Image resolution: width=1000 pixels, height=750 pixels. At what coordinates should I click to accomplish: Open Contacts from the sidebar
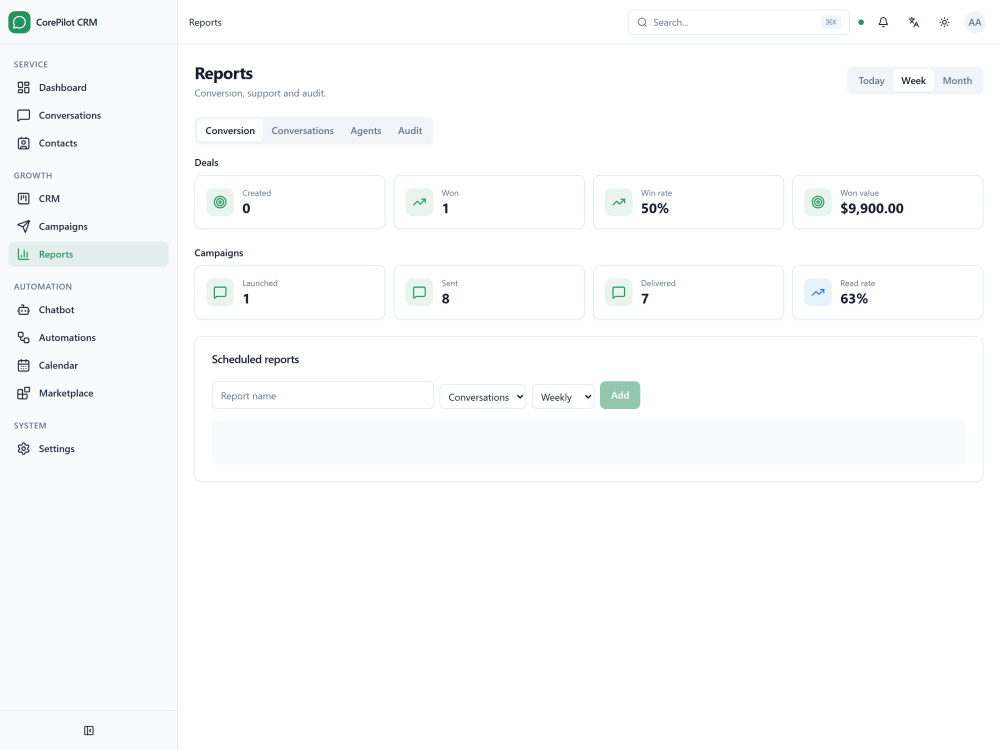coord(88,143)
